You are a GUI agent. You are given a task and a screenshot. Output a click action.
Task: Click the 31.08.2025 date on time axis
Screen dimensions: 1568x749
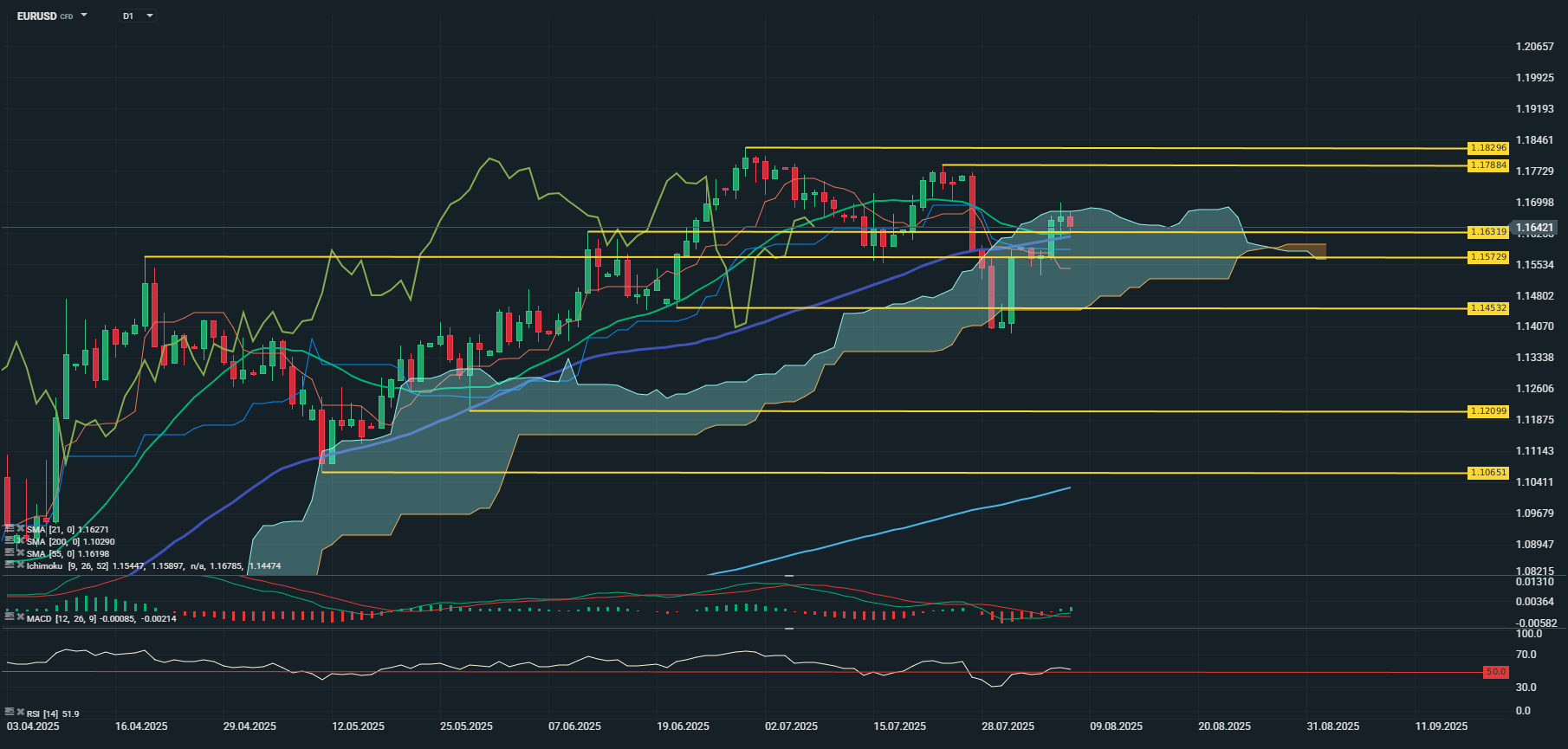pyautogui.click(x=1332, y=726)
